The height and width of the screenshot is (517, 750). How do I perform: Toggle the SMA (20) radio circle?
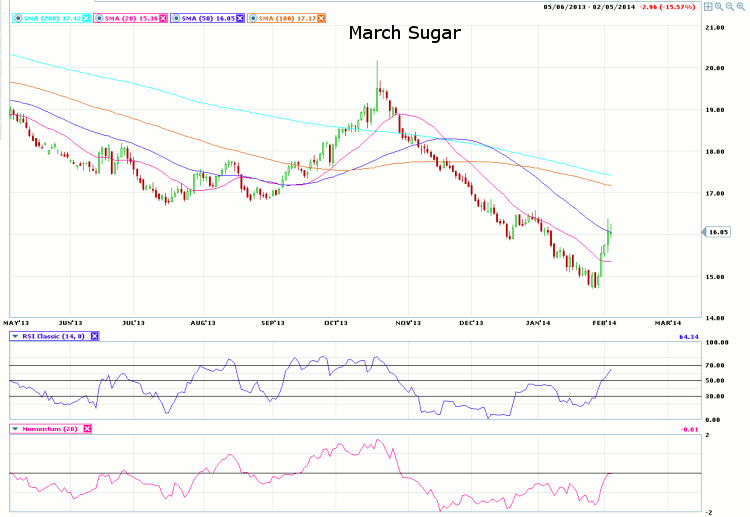click(x=98, y=18)
